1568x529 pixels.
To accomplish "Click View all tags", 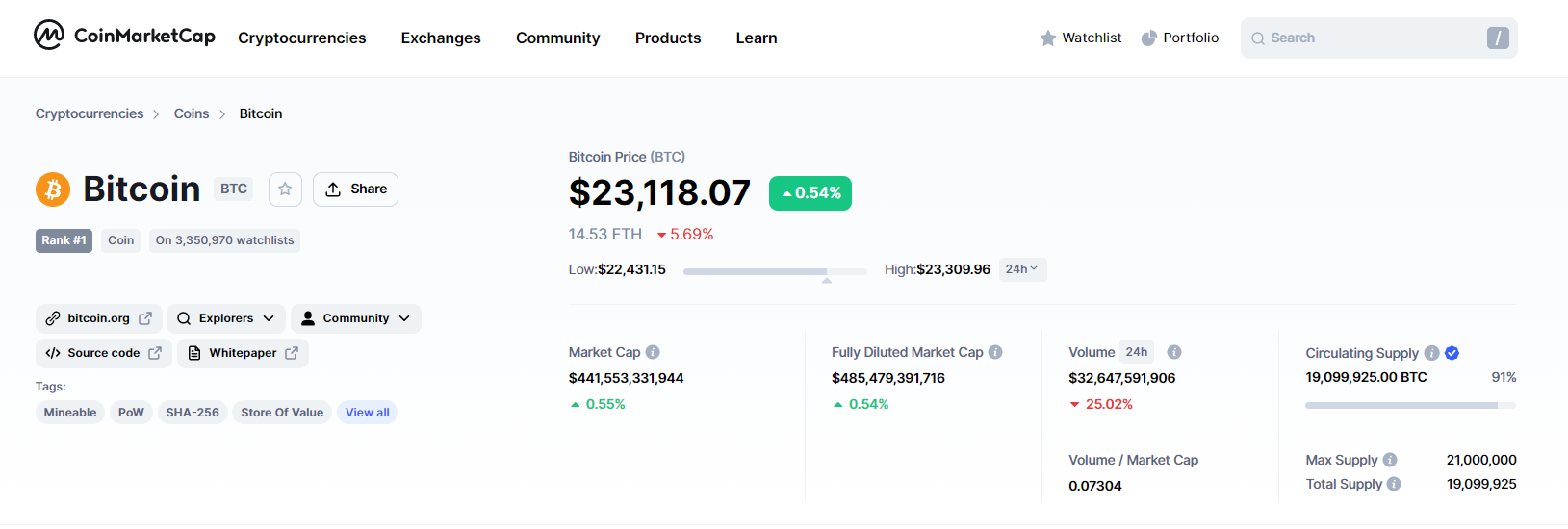I will tap(368, 413).
